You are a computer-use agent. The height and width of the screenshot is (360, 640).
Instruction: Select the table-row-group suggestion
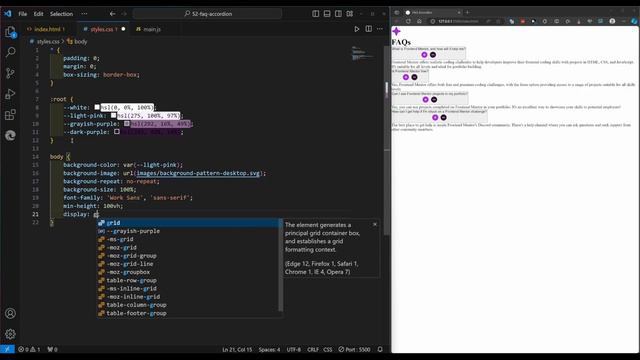click(x=188, y=280)
